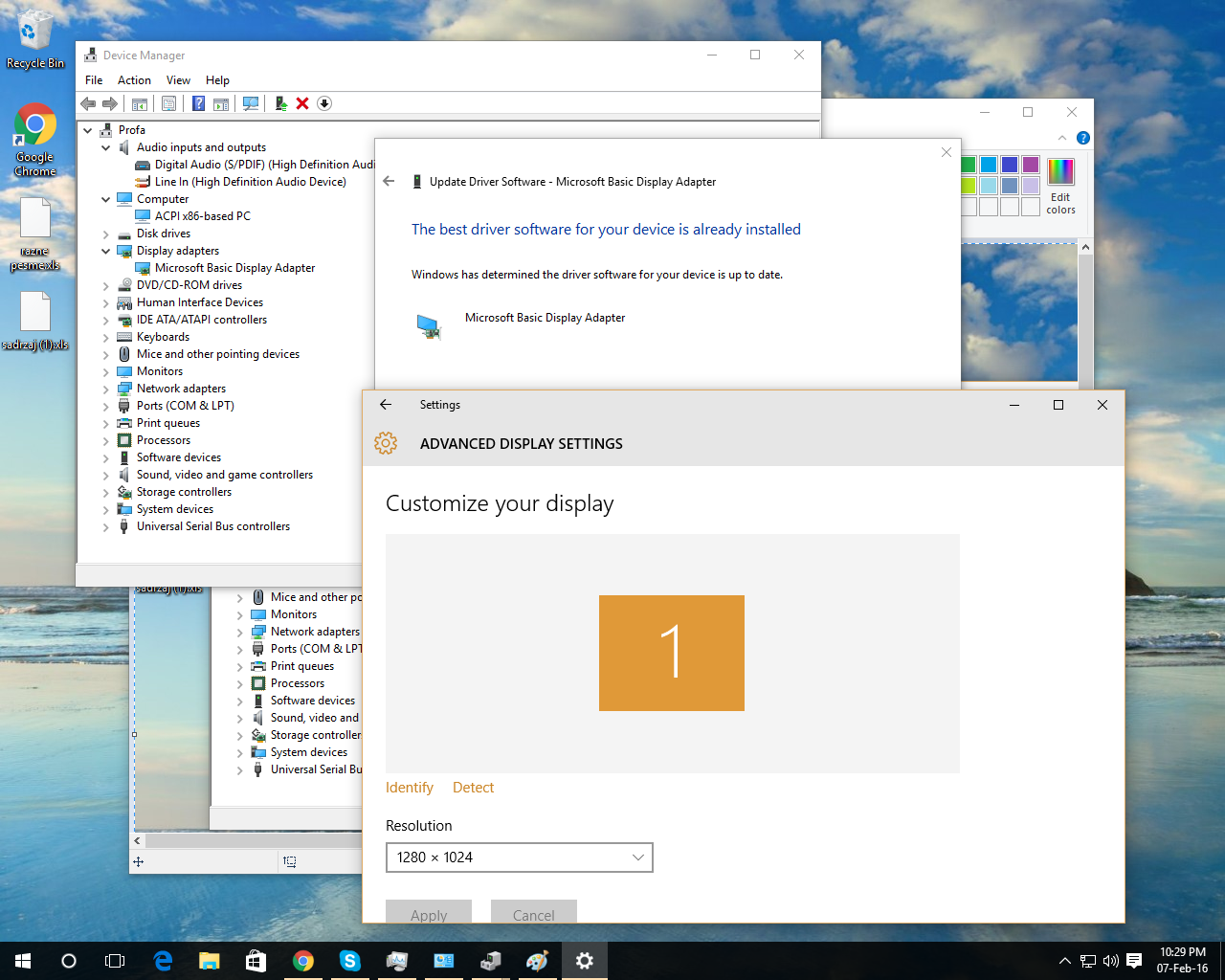The image size is (1225, 980).
Task: Open the Resolution dropdown showing 1280 × 1024
Action: tap(520, 857)
